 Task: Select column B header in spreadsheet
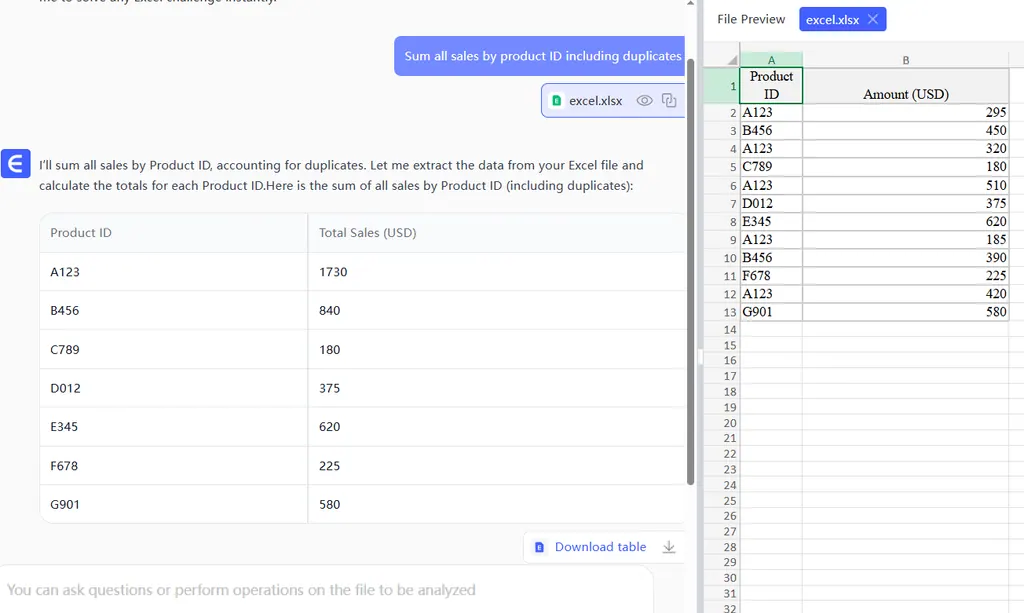coord(905,60)
